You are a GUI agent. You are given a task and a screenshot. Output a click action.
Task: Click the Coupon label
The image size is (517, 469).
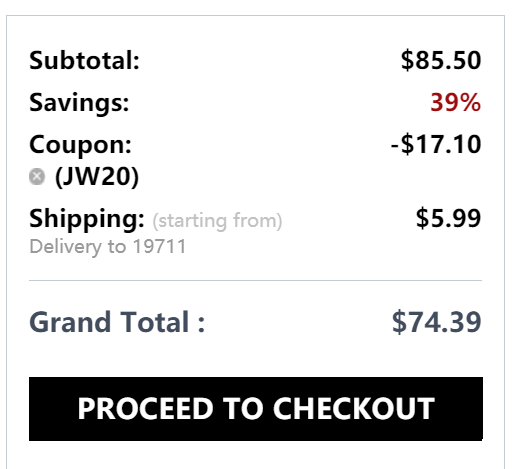(x=80, y=145)
